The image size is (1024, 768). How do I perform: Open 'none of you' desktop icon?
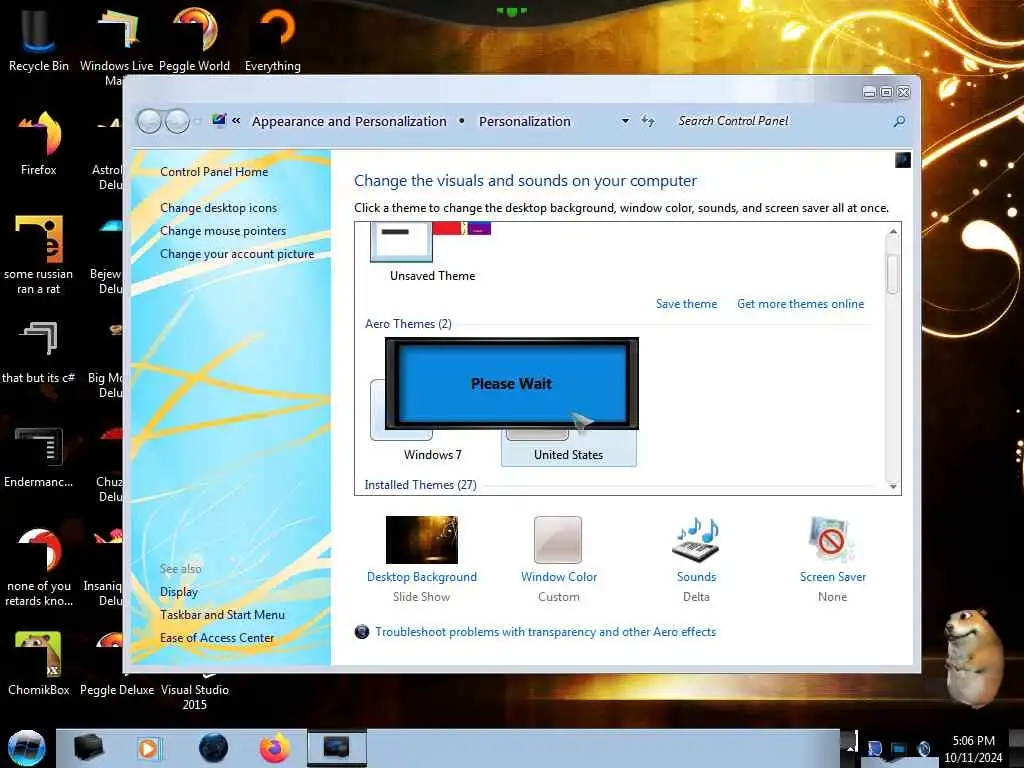[x=39, y=567]
